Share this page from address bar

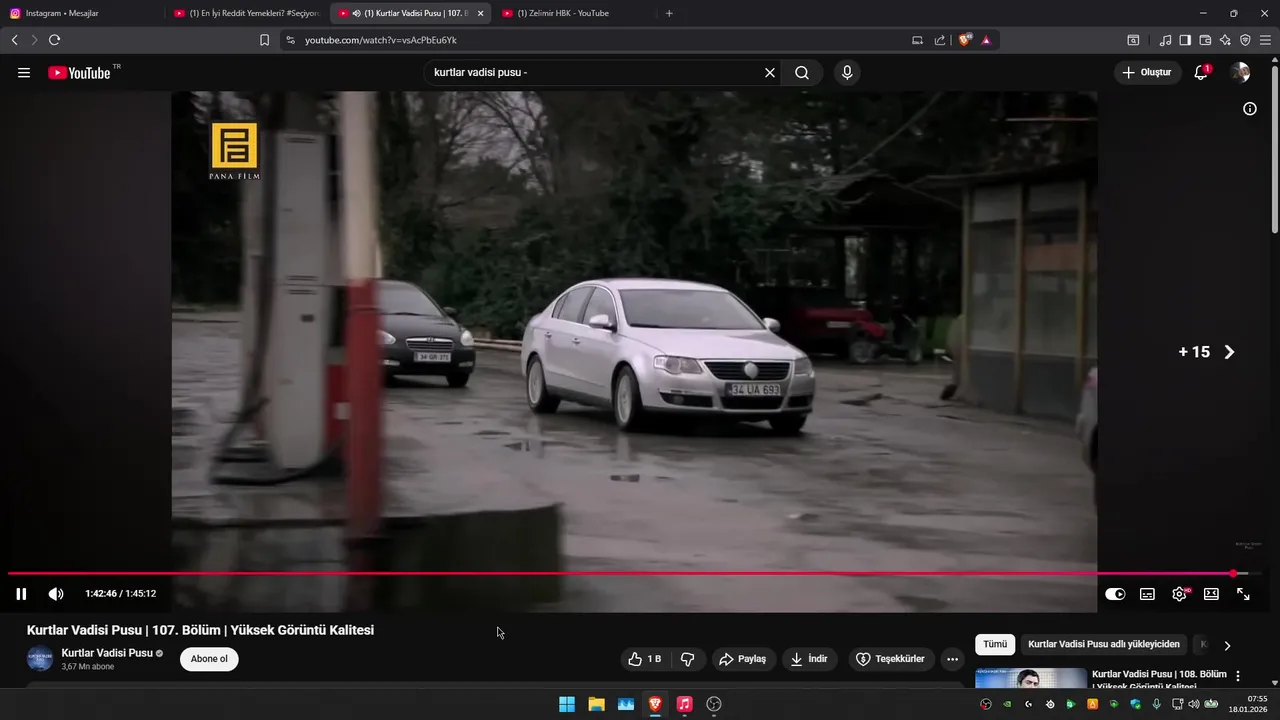(940, 40)
